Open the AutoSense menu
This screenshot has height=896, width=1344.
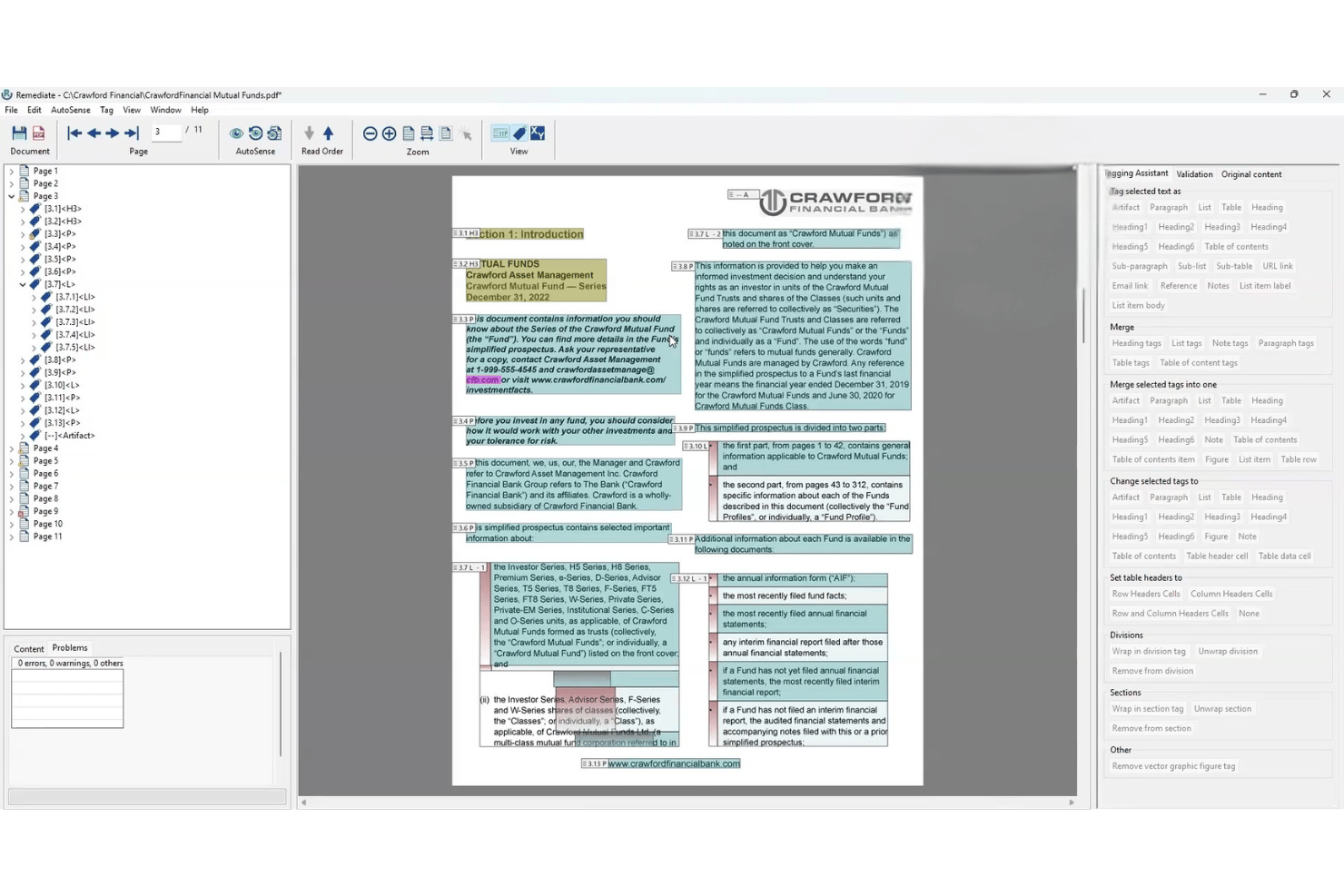[71, 110]
